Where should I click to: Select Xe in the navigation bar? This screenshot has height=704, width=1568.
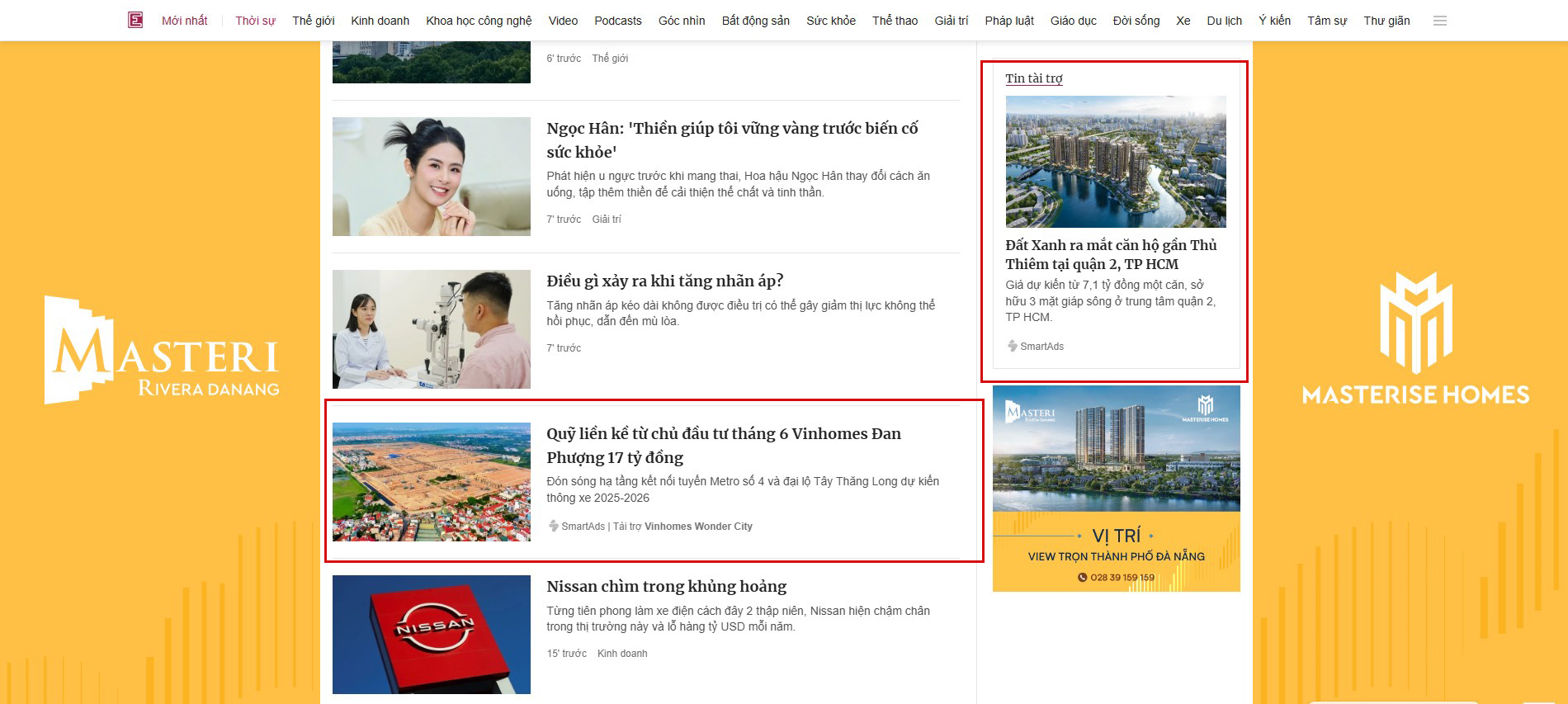click(x=1183, y=21)
